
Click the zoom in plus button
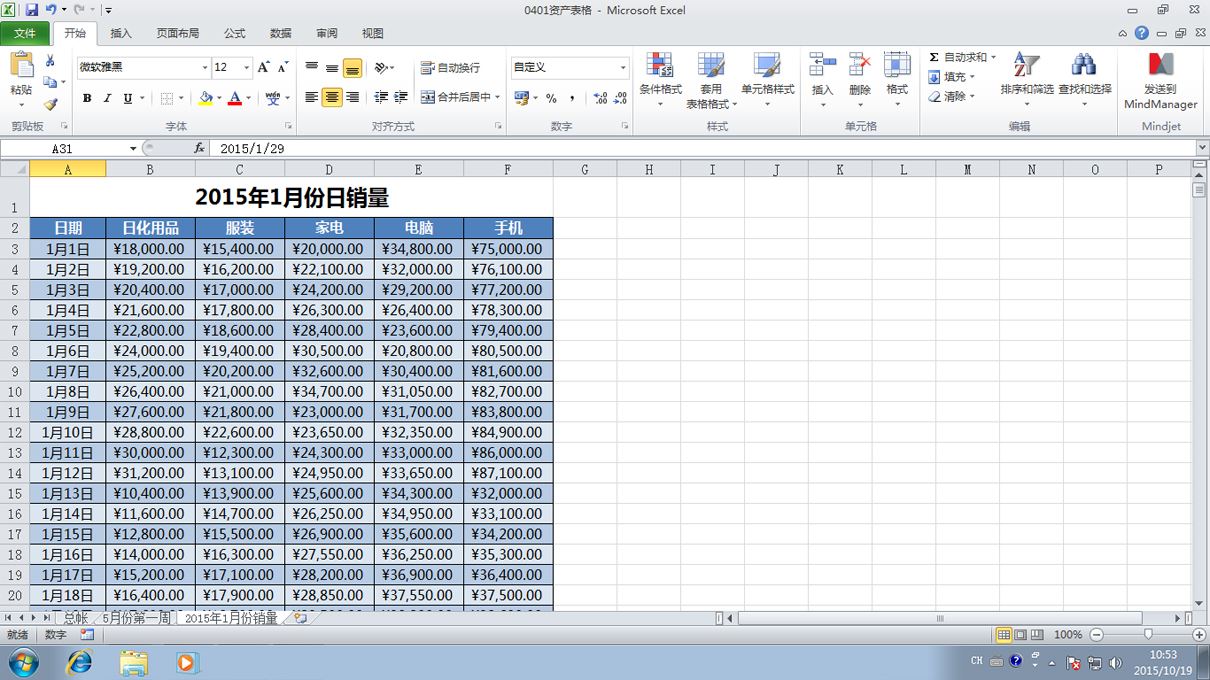(1200, 635)
